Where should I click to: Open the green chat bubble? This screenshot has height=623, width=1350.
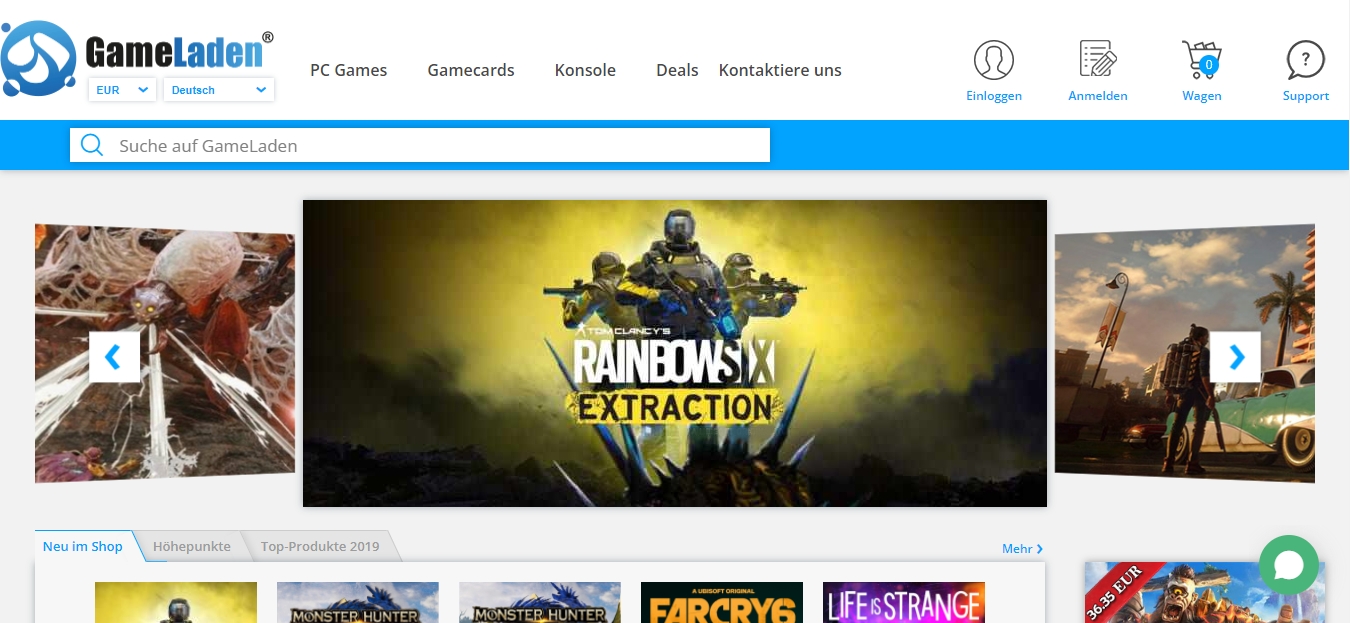(x=1289, y=565)
